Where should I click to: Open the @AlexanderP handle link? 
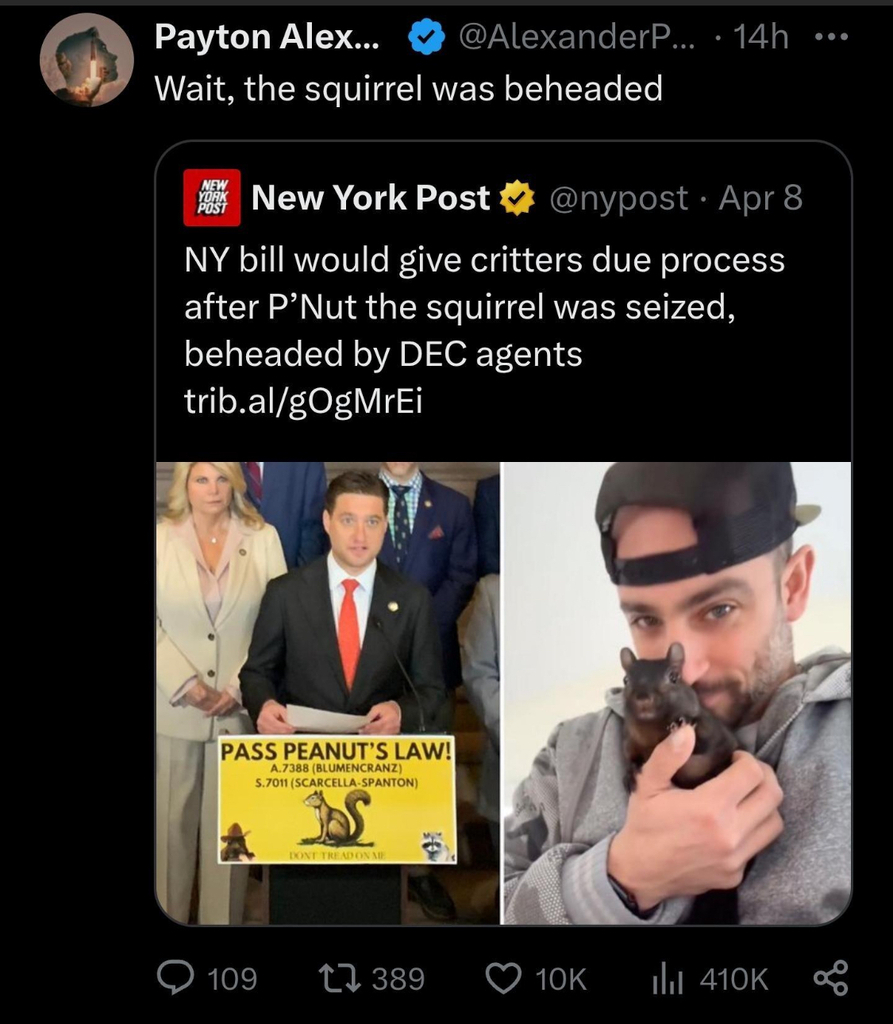point(577,37)
